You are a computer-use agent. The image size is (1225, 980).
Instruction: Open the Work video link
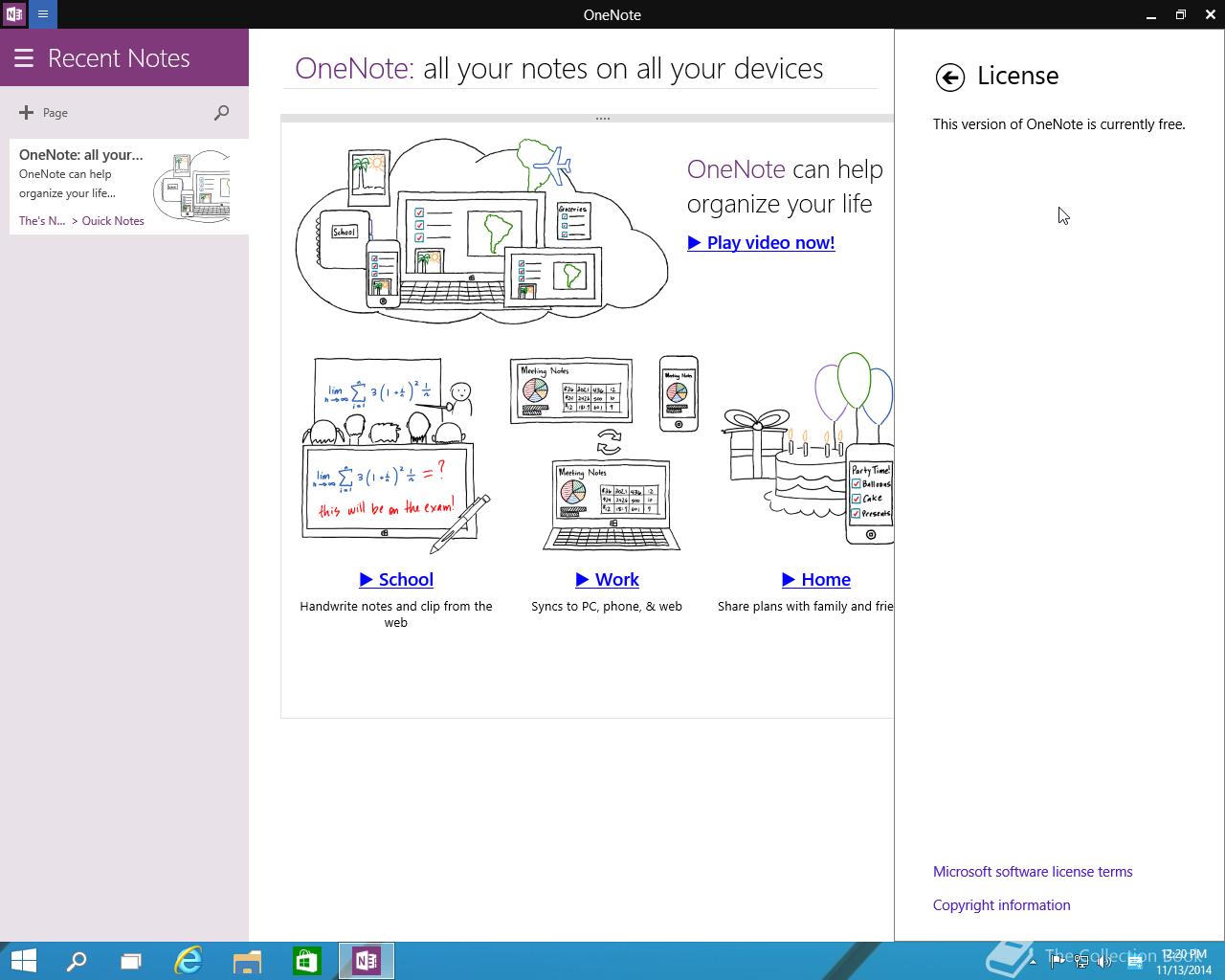pyautogui.click(x=607, y=580)
